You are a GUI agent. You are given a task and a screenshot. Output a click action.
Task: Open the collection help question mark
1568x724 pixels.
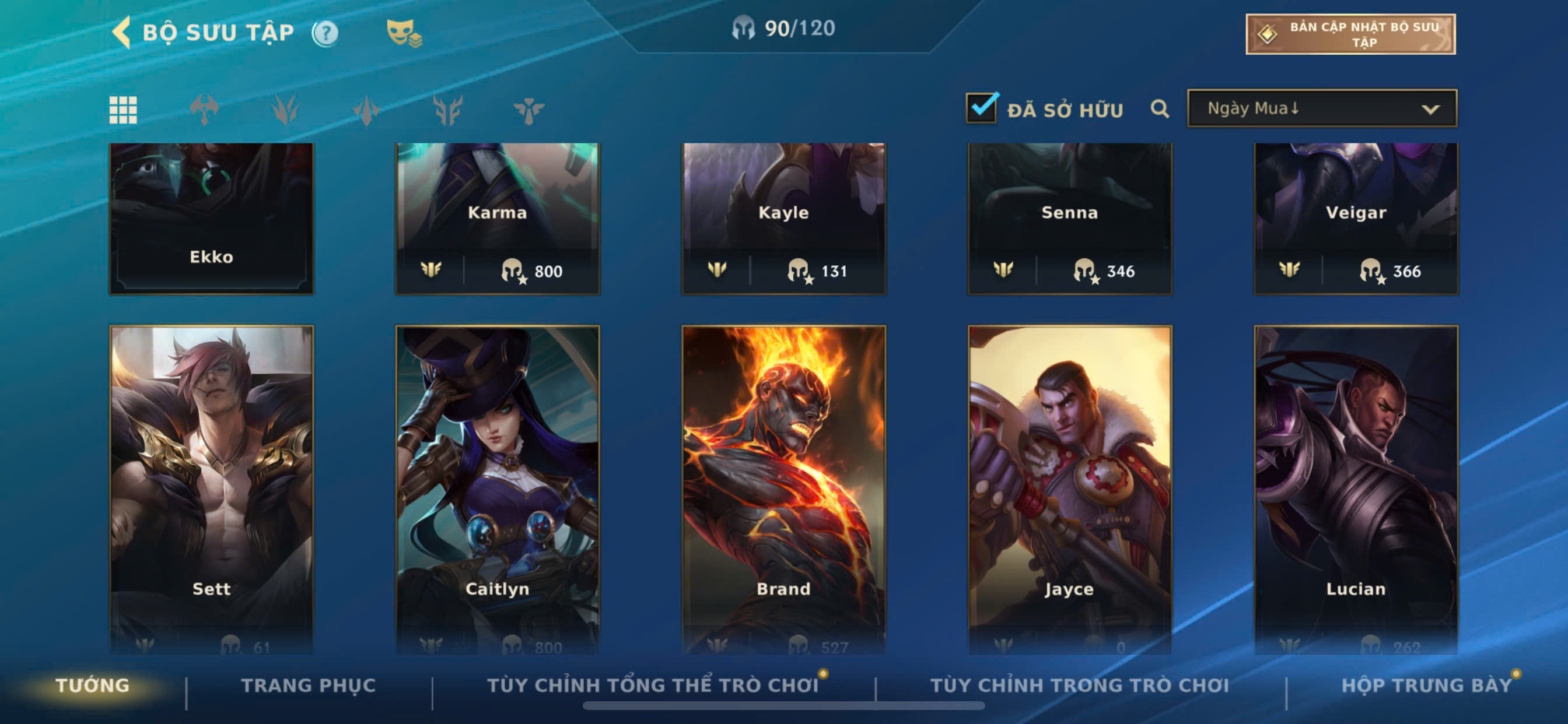pos(325,33)
